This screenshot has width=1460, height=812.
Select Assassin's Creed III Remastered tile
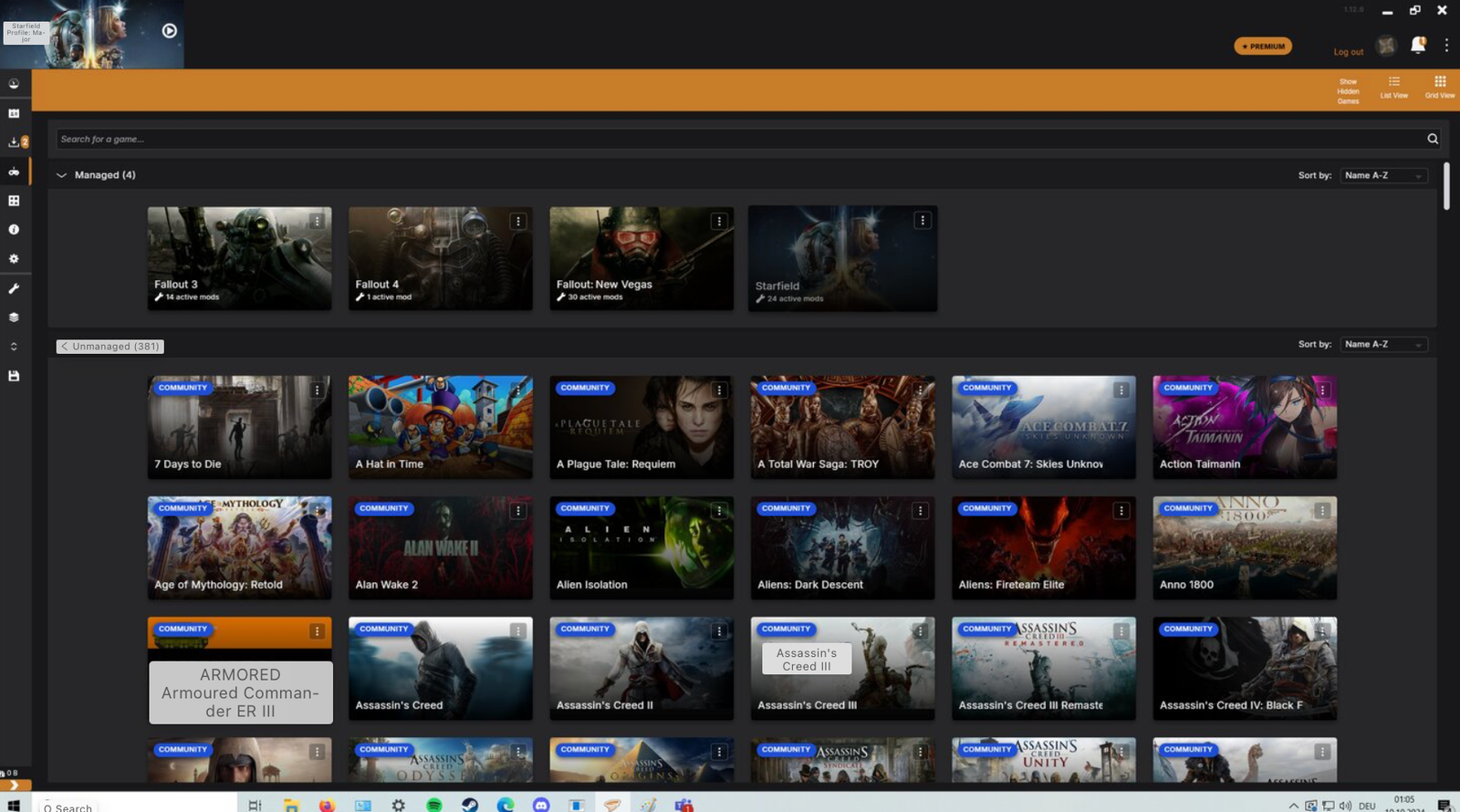(1044, 669)
